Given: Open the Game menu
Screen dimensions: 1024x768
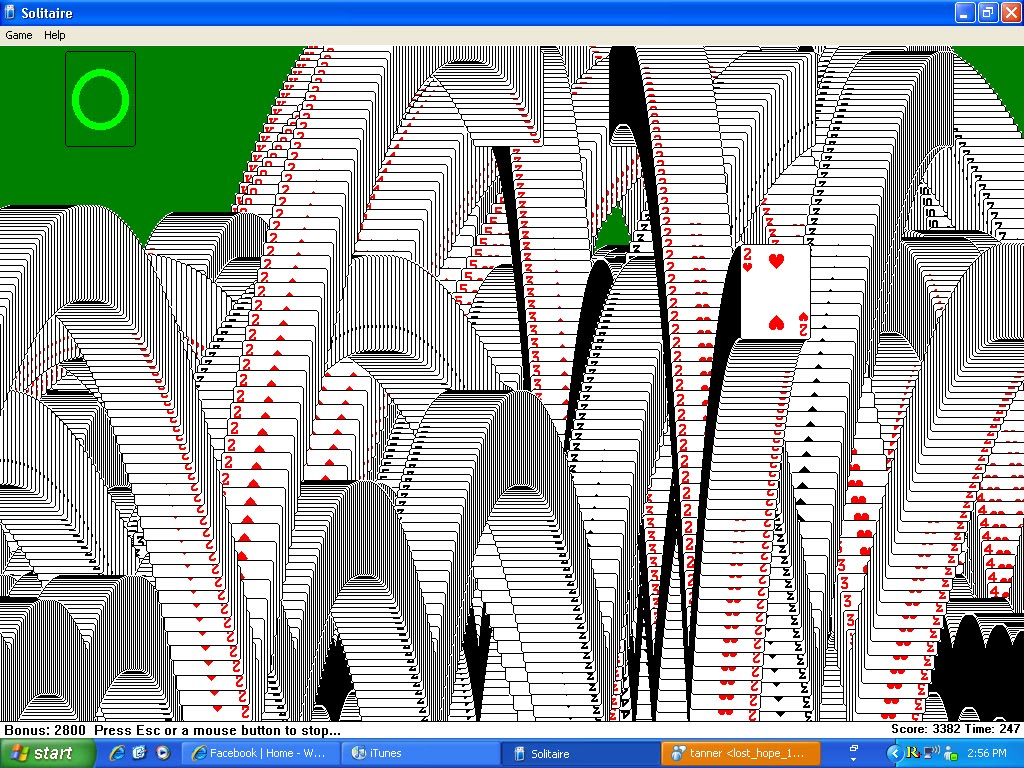Looking at the screenshot, I should click(x=18, y=35).
